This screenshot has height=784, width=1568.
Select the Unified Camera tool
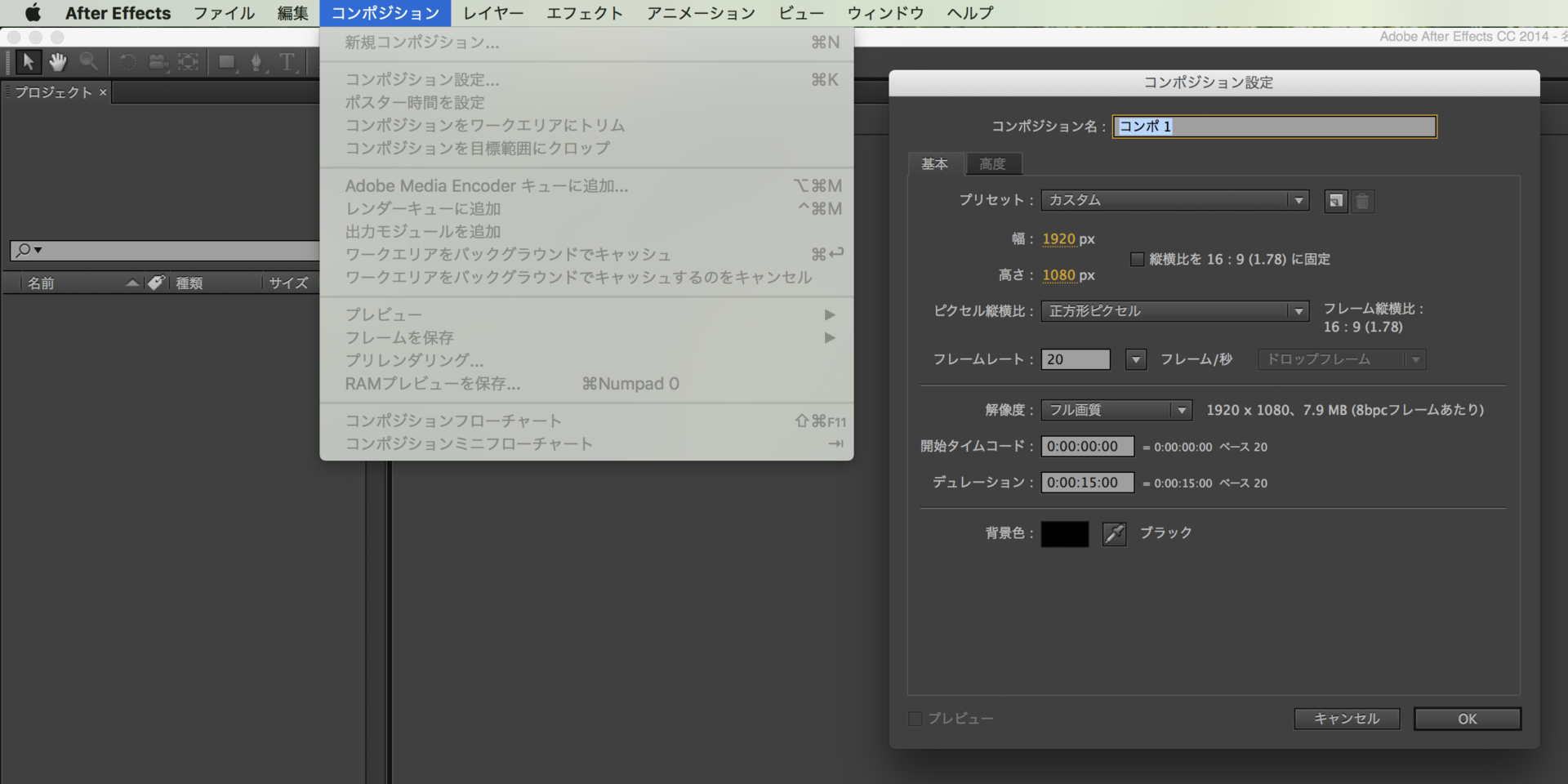pyautogui.click(x=158, y=62)
